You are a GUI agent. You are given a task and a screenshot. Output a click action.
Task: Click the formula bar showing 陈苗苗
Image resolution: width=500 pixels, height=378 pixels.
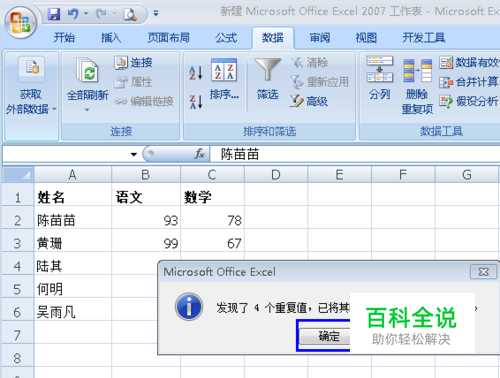355,154
